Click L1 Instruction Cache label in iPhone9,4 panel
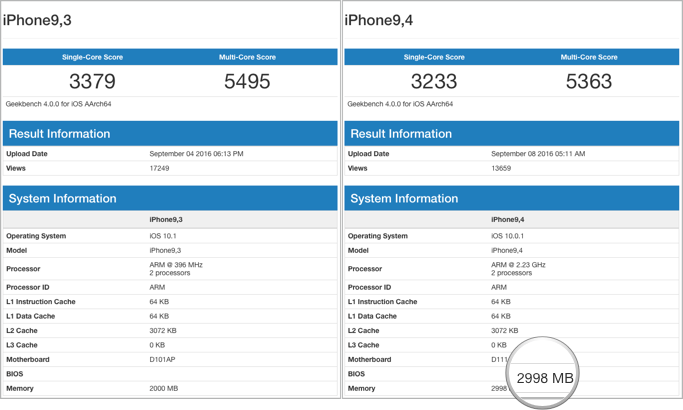This screenshot has width=683, height=410. point(382,302)
